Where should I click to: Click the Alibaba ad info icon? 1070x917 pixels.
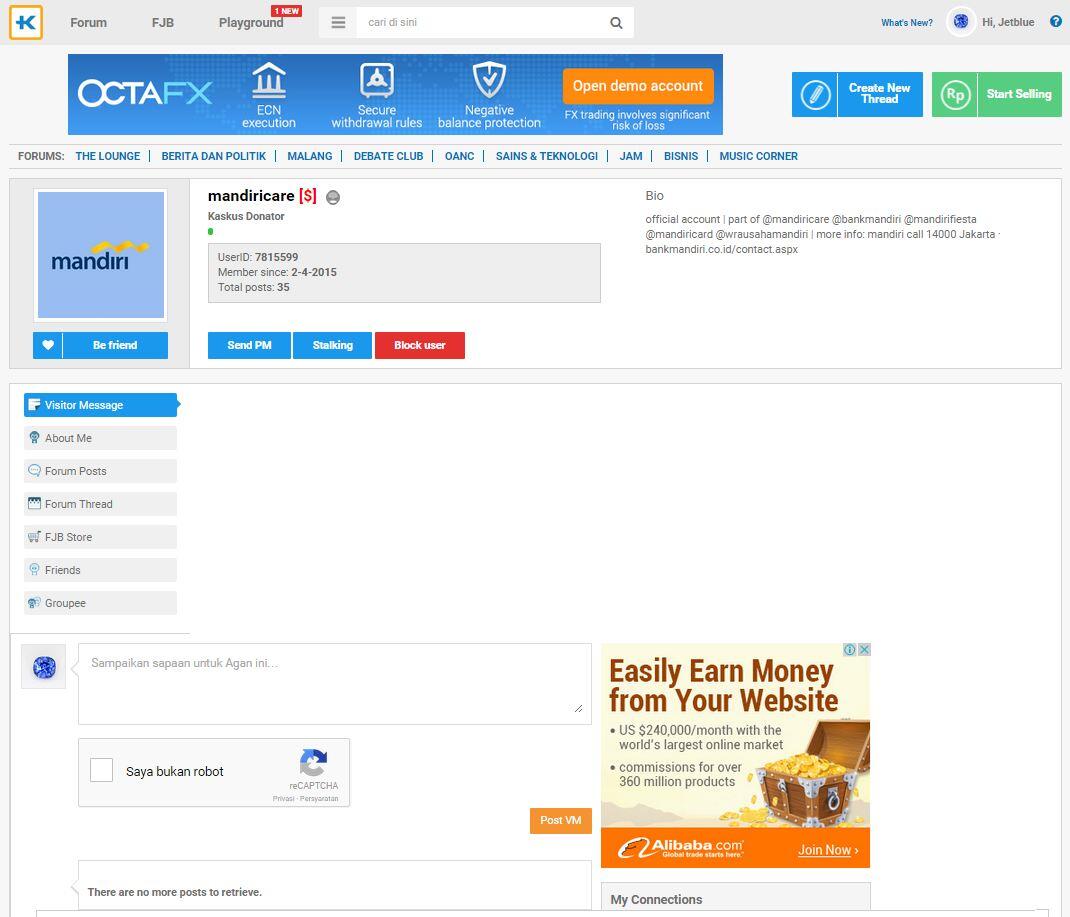click(x=850, y=650)
